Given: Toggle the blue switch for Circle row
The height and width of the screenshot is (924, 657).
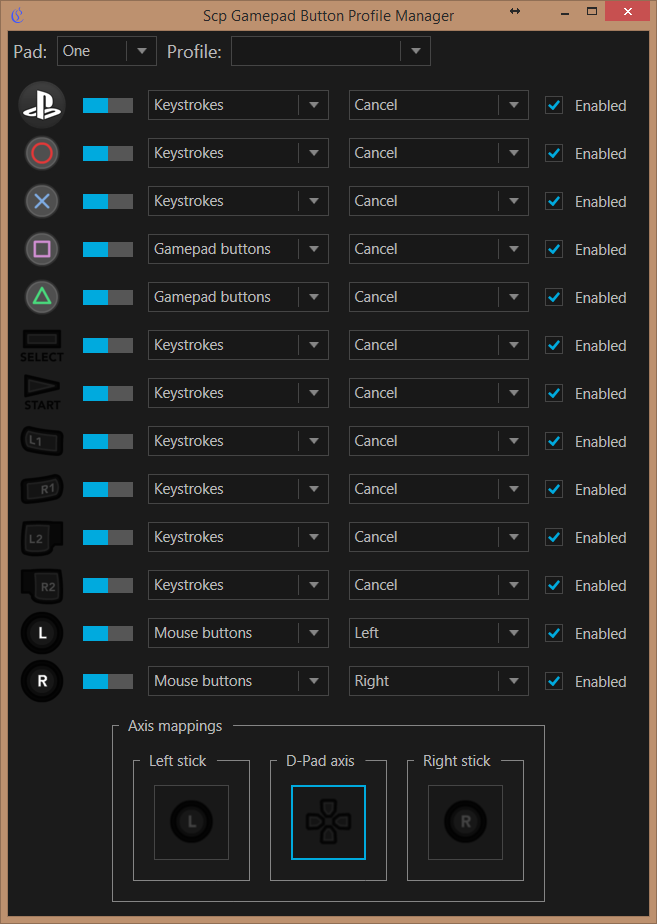Looking at the screenshot, I should pyautogui.click(x=108, y=153).
